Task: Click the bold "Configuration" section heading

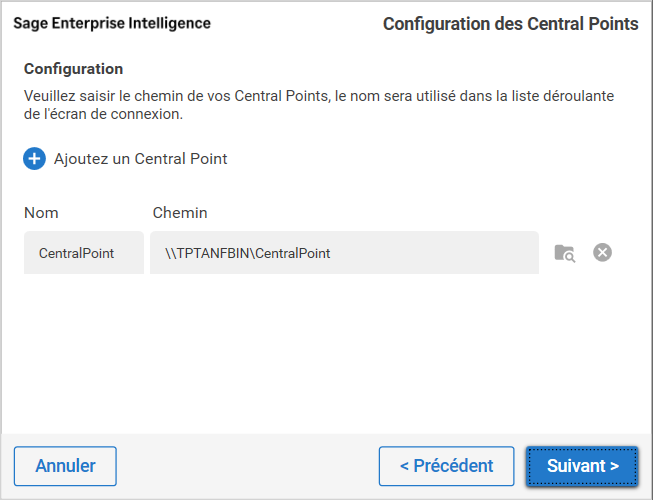Action: [73, 69]
